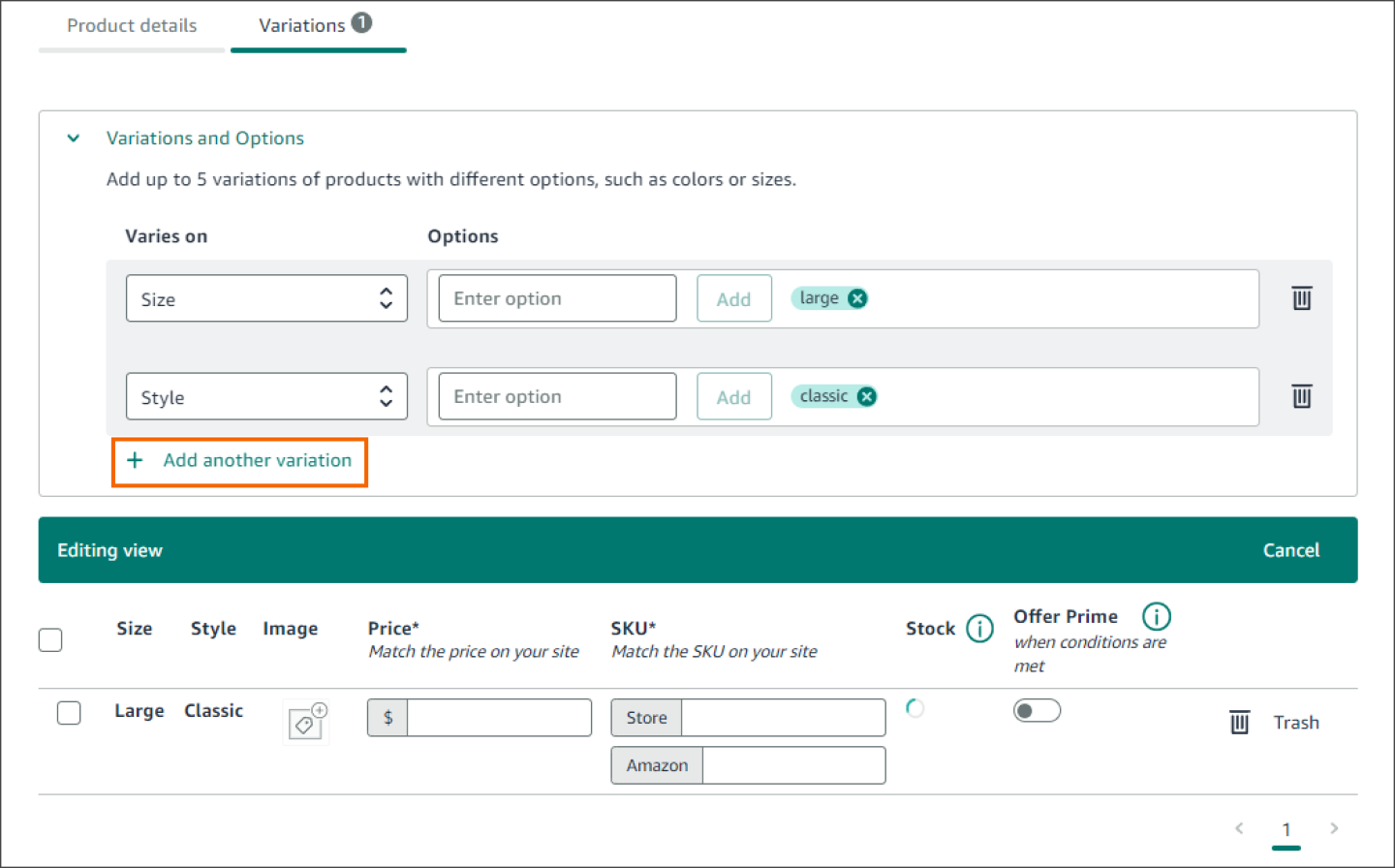Delete the Size variation row

click(1301, 298)
